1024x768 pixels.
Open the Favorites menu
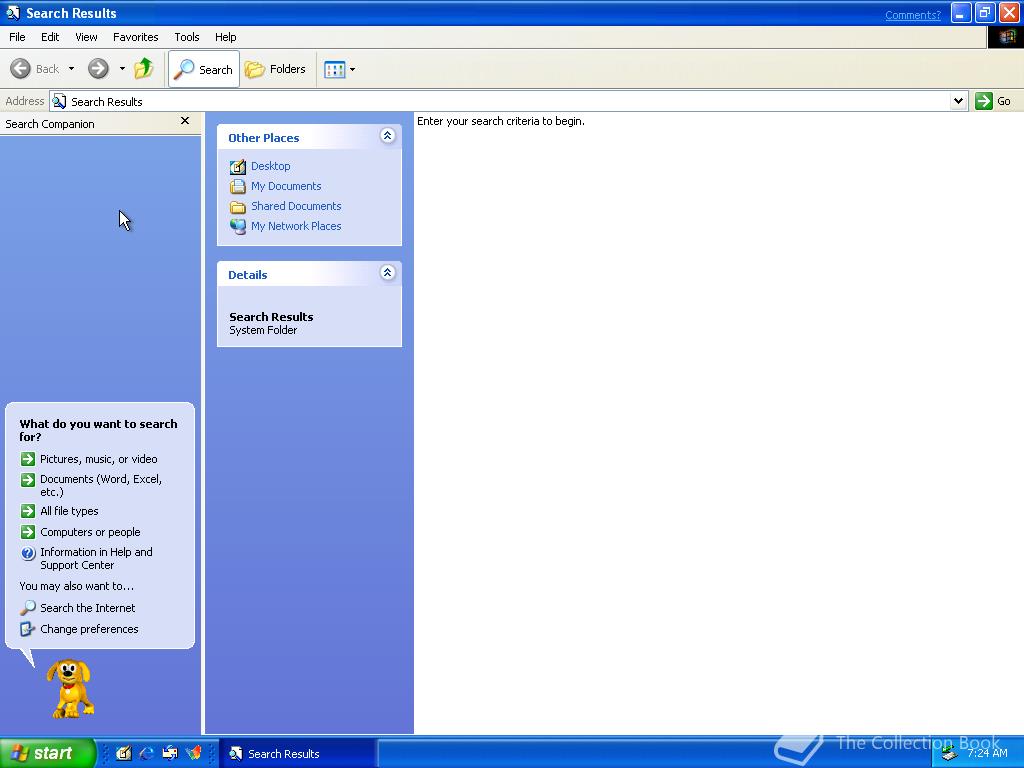(135, 37)
